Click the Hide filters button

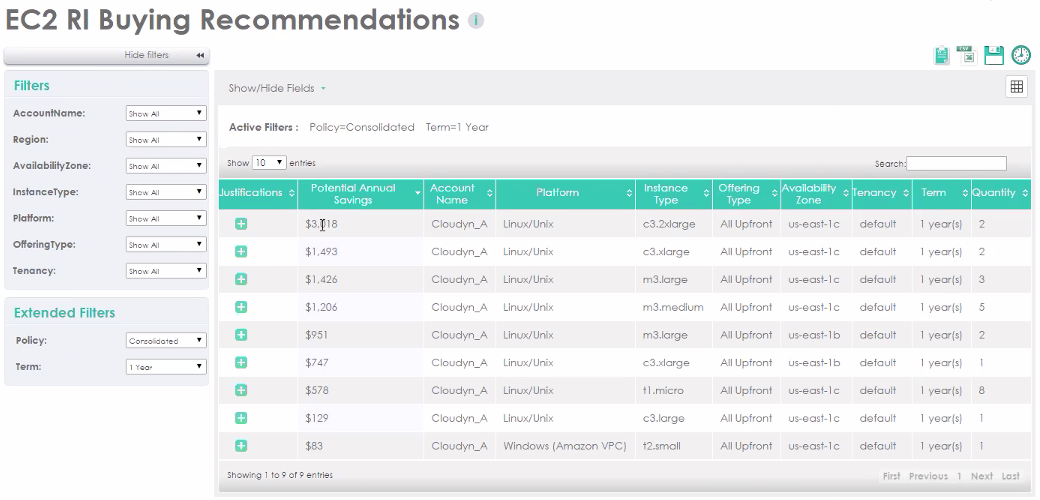pos(107,55)
